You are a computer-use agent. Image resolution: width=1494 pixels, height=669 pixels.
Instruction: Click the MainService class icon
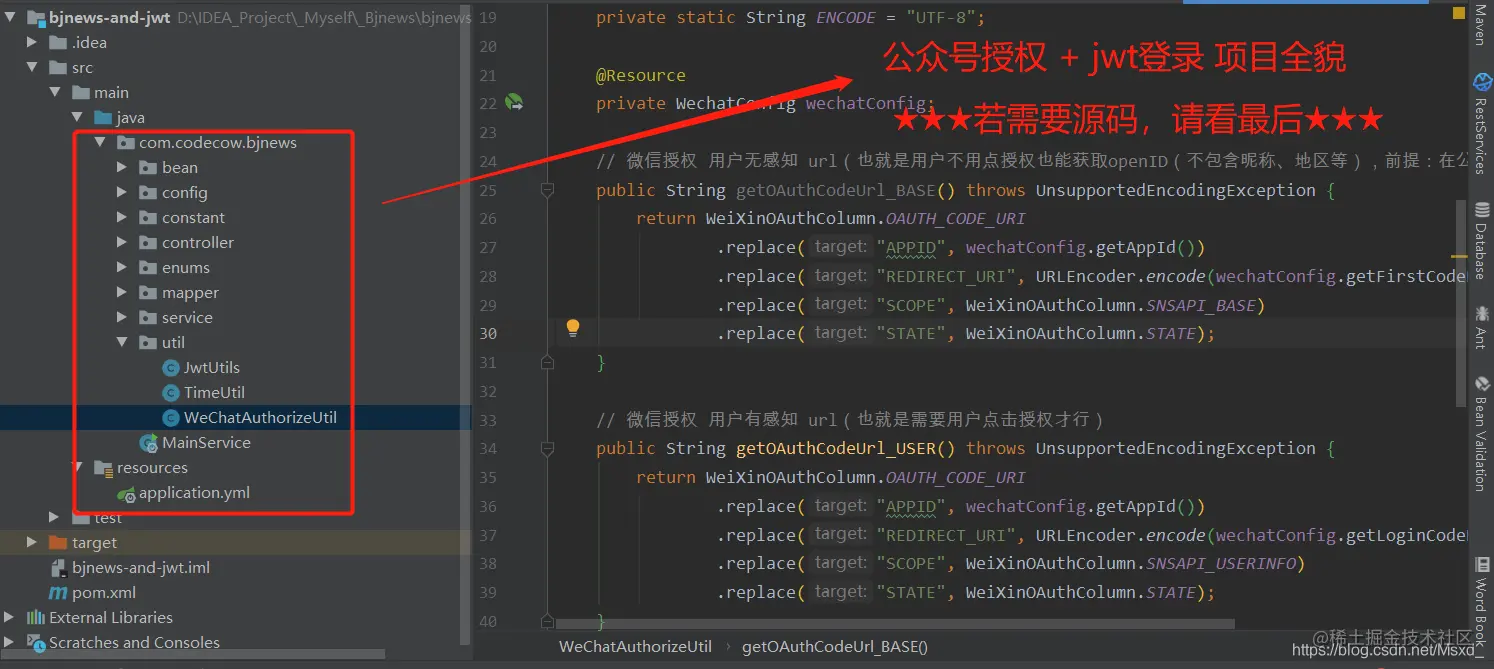[149, 443]
